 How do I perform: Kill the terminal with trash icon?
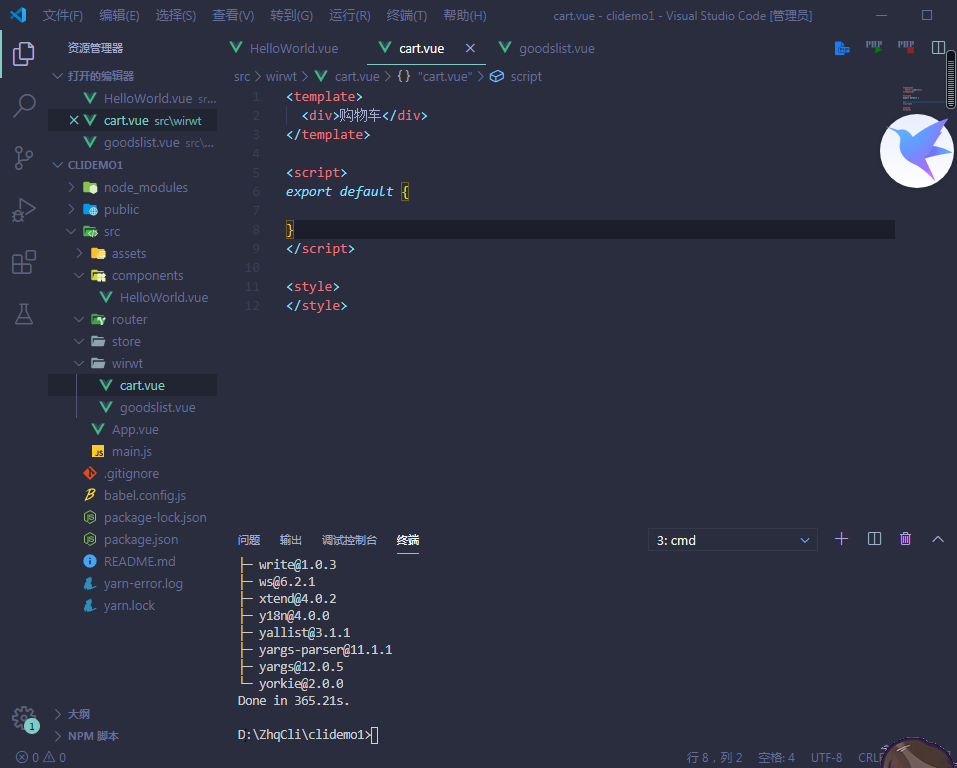[x=906, y=538]
